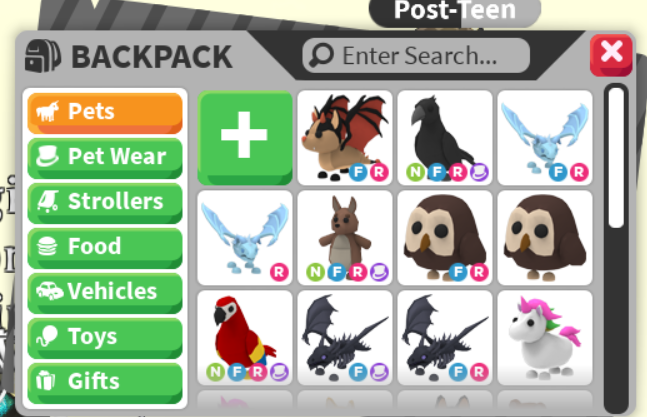
Task: Pick the kangaroo pet tile
Action: [345, 238]
